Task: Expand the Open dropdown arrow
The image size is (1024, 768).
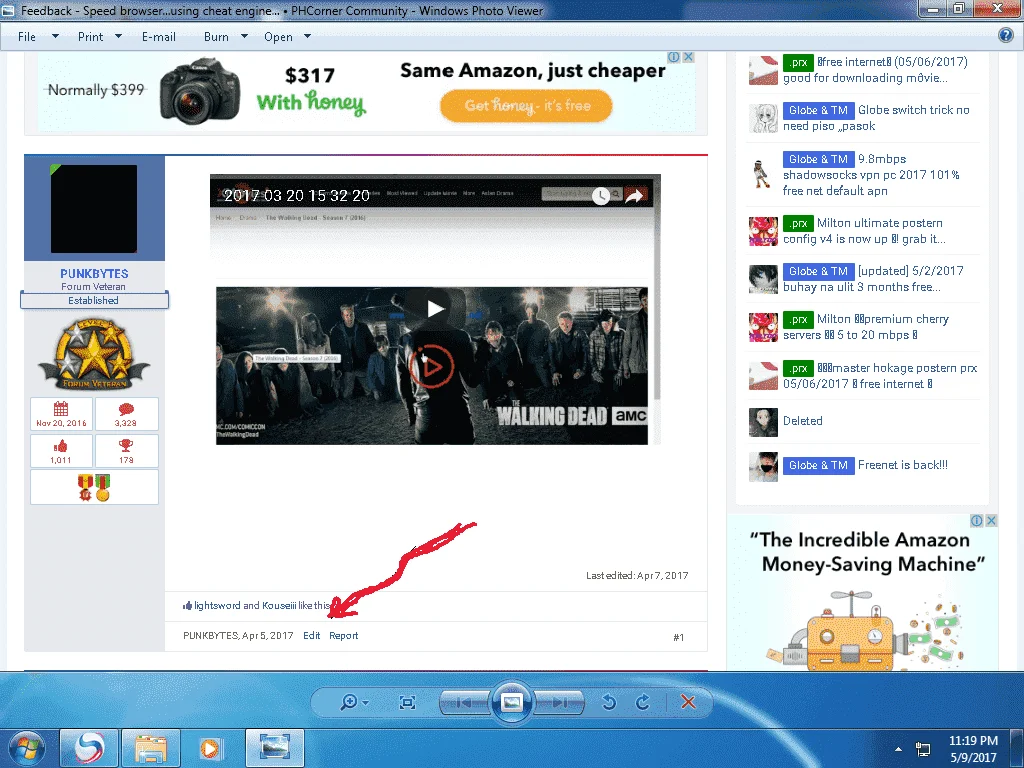Action: [307, 37]
